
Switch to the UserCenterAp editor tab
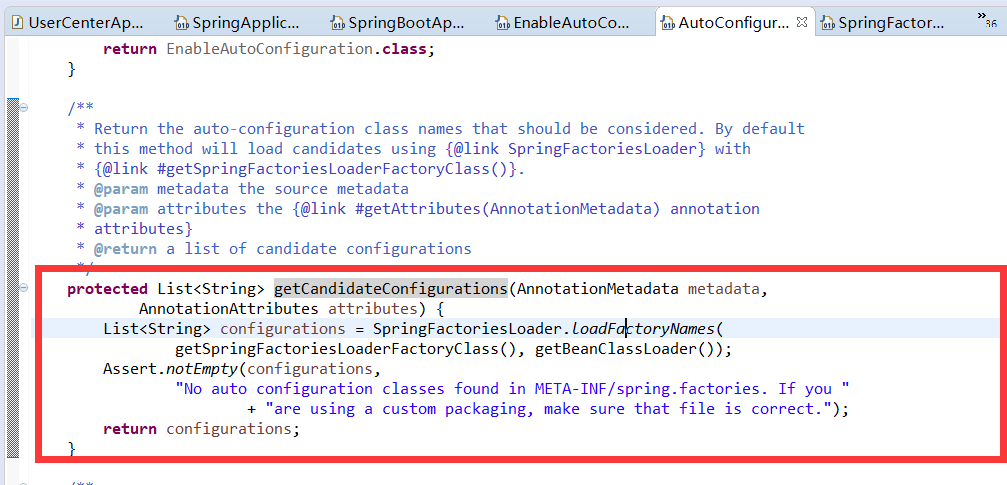(79, 24)
